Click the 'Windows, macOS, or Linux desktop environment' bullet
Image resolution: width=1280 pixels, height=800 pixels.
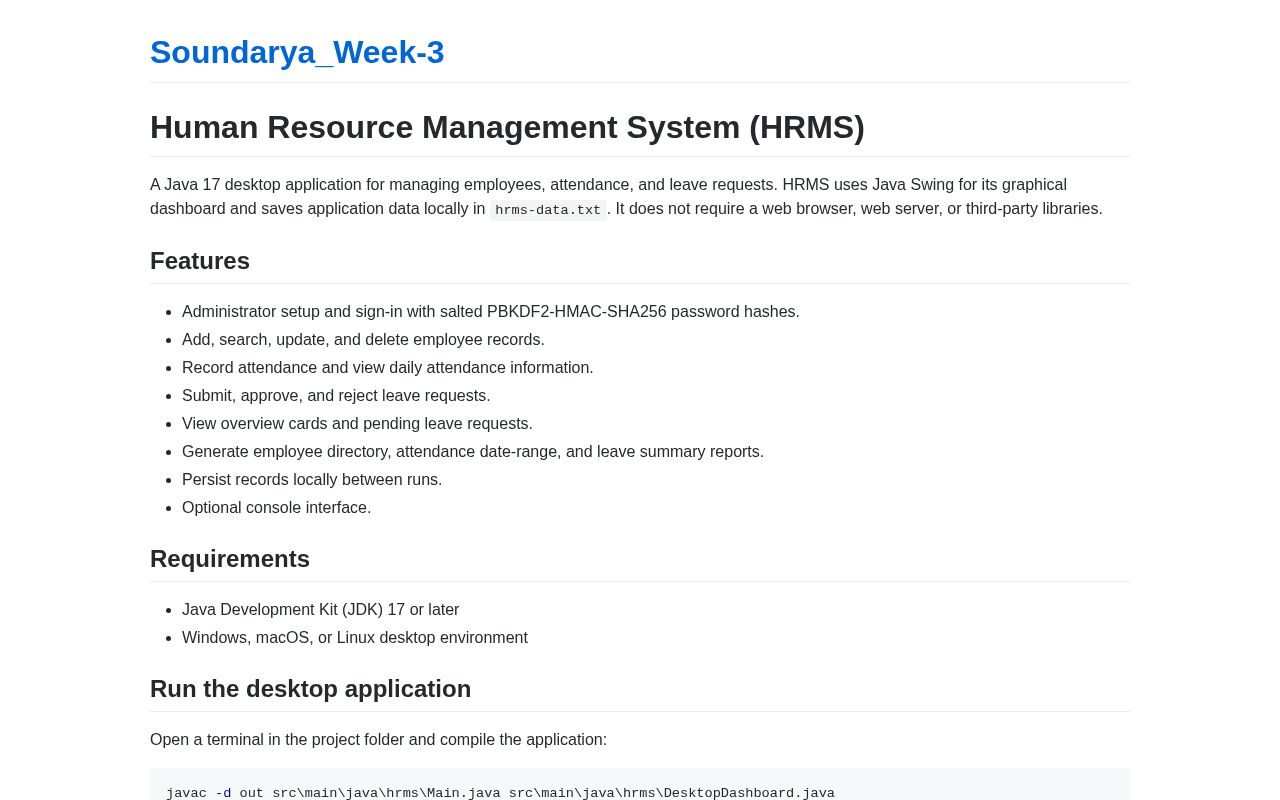click(355, 638)
